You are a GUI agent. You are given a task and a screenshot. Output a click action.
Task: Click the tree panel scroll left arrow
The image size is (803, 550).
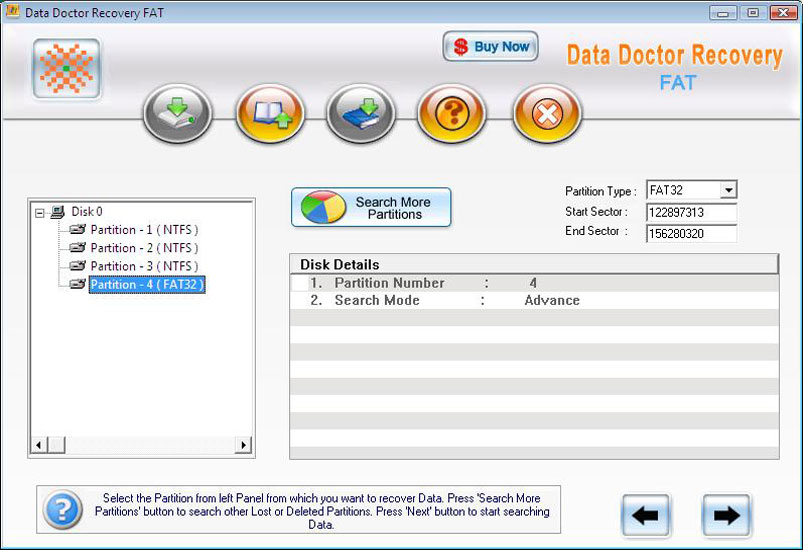(39, 445)
